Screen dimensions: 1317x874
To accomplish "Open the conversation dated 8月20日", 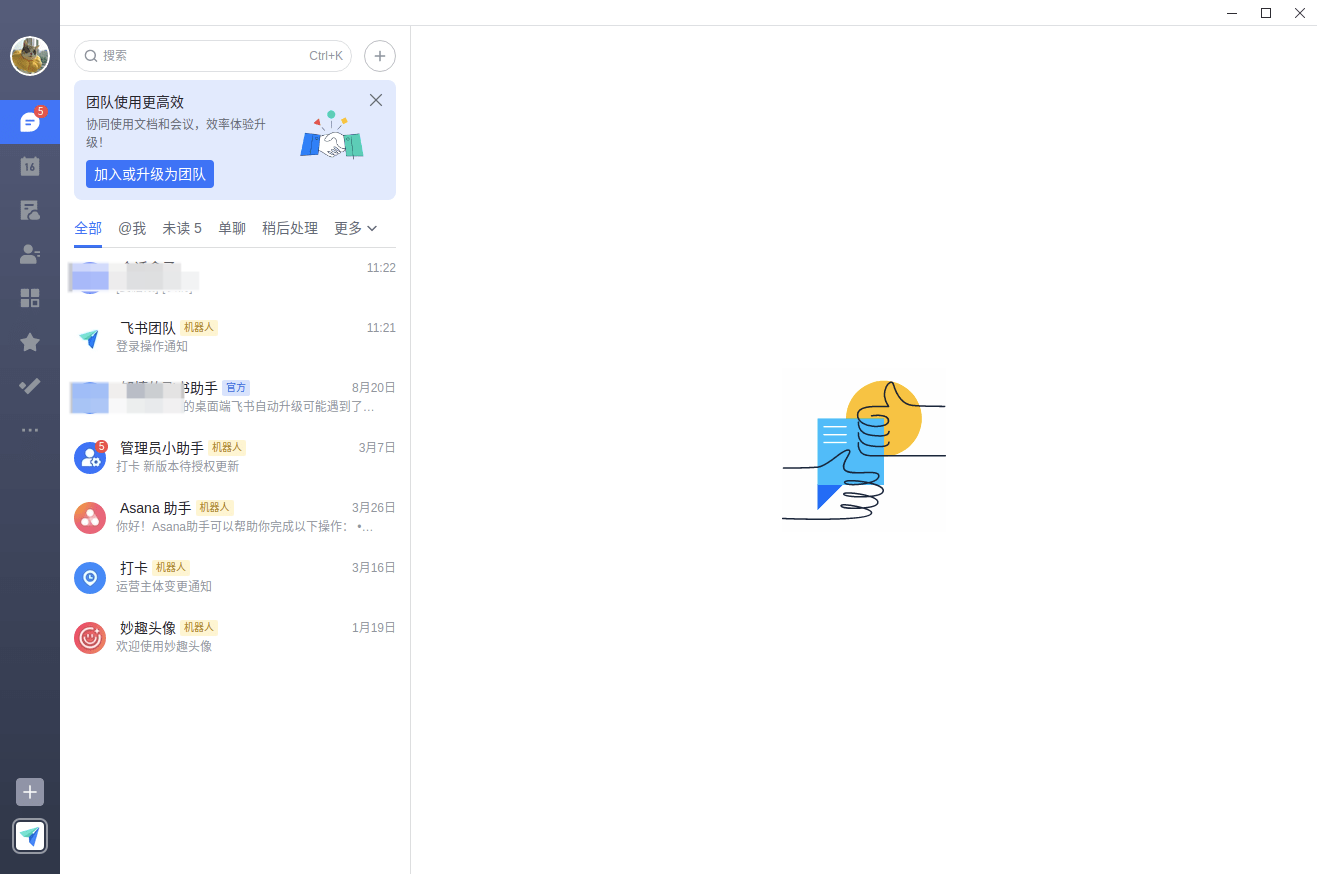I will tap(235, 398).
